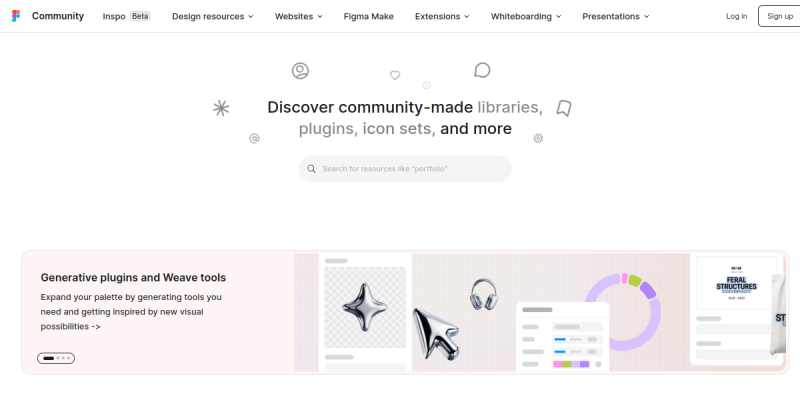800x400 pixels.
Task: Click the small smiley face icon
Action: [x=427, y=85]
